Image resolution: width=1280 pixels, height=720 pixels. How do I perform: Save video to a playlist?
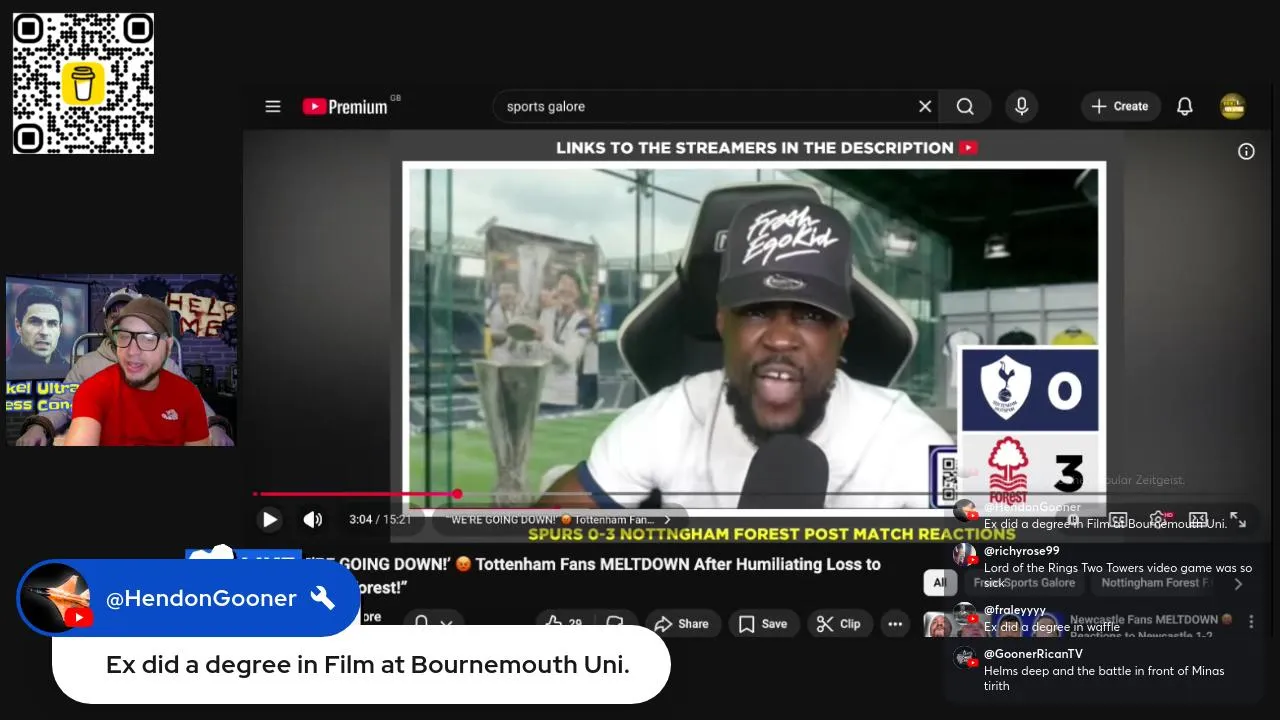(x=763, y=623)
